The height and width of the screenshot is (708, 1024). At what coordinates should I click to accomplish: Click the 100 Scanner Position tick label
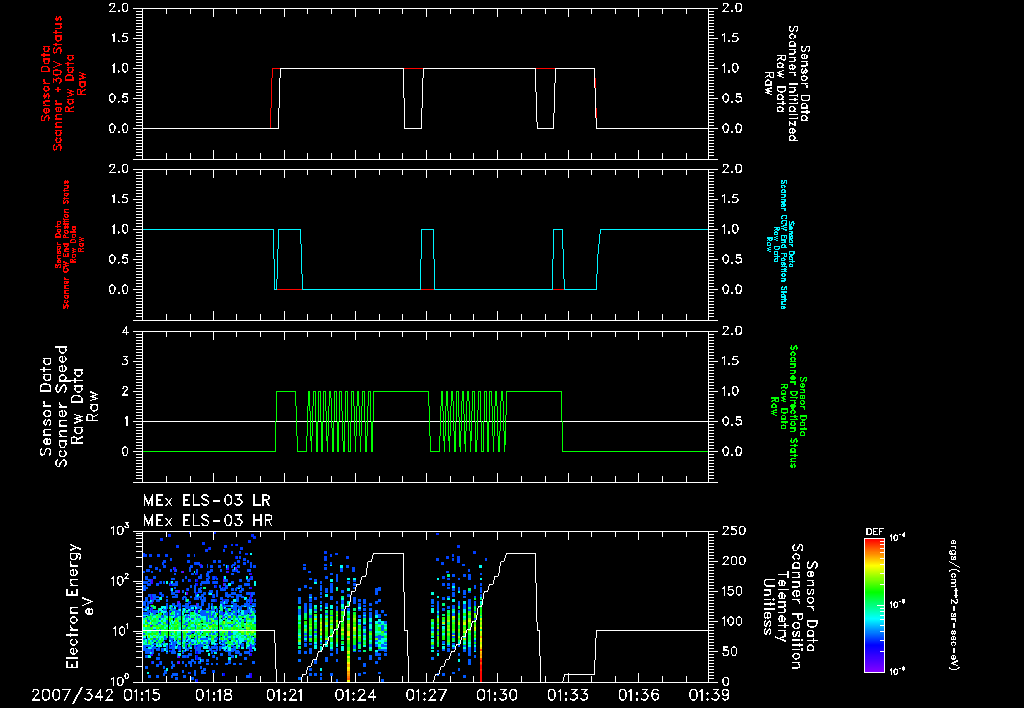click(733, 621)
